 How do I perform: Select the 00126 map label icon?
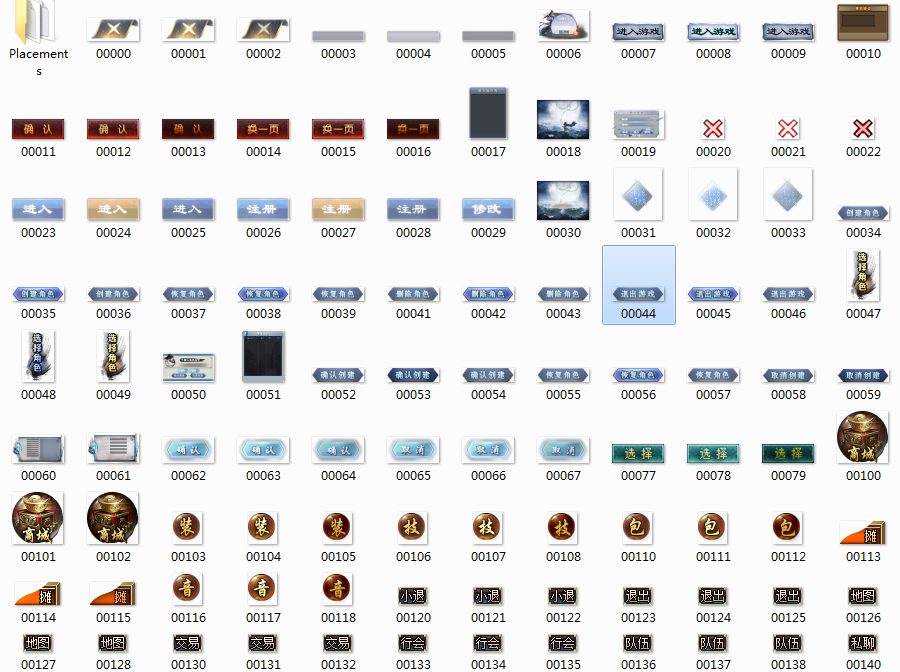863,596
